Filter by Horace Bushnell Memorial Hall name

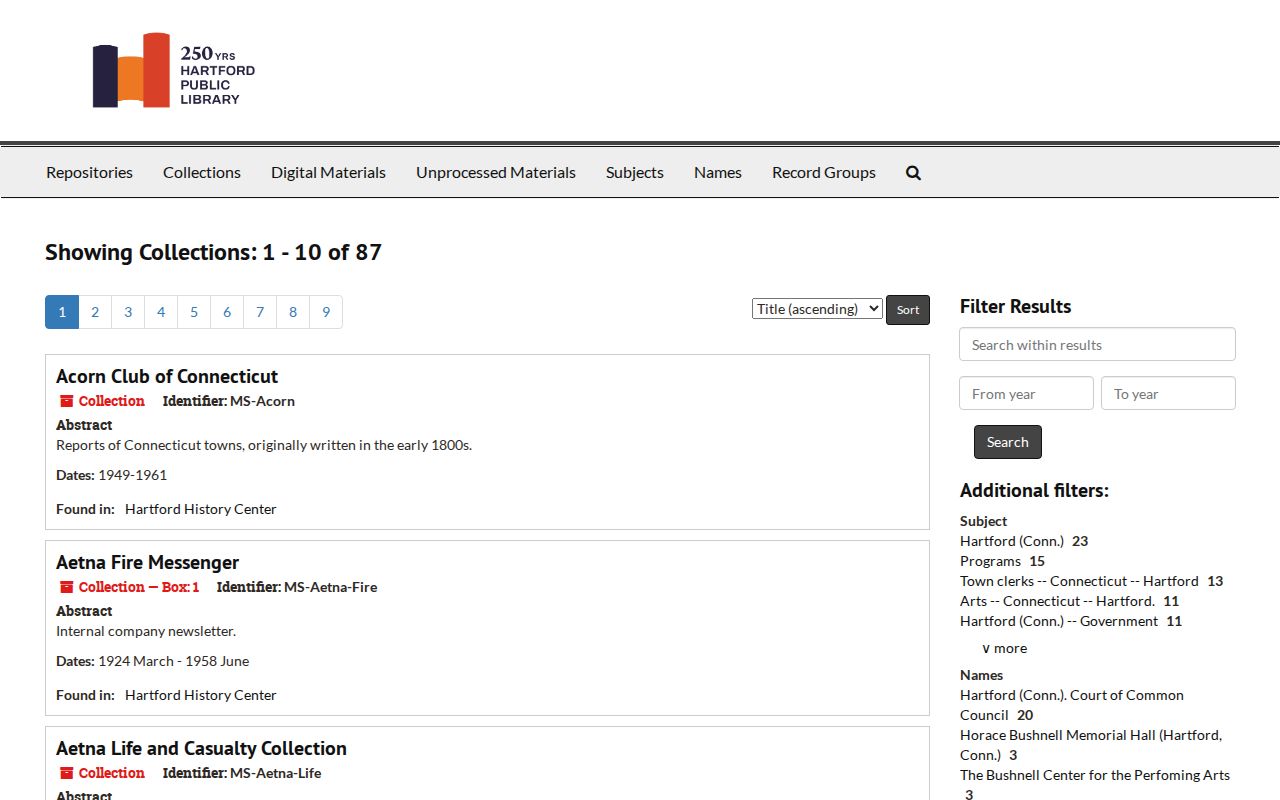click(x=1091, y=745)
